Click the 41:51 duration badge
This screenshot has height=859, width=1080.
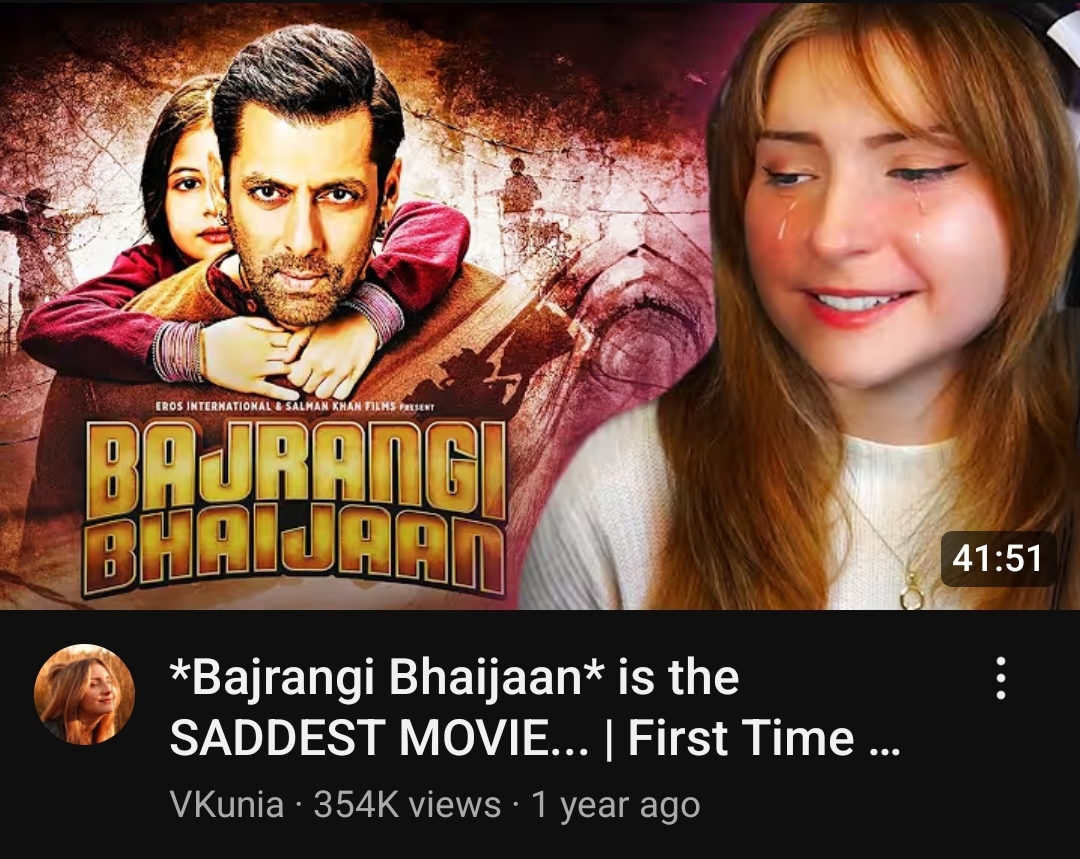click(997, 558)
